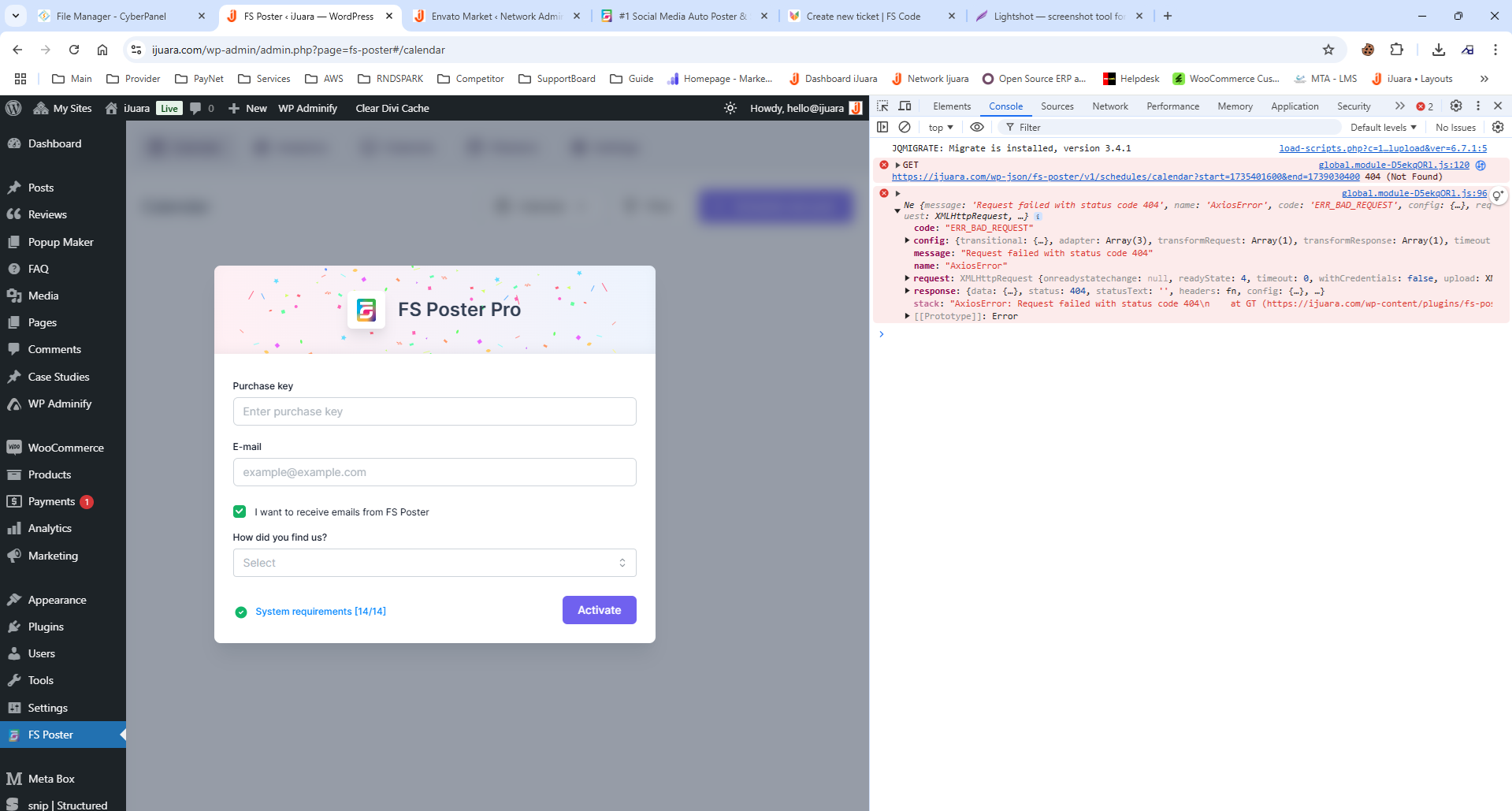Open Chrome extensions puzzle icon
Viewport: 1512px width, 811px height.
coord(1397,50)
